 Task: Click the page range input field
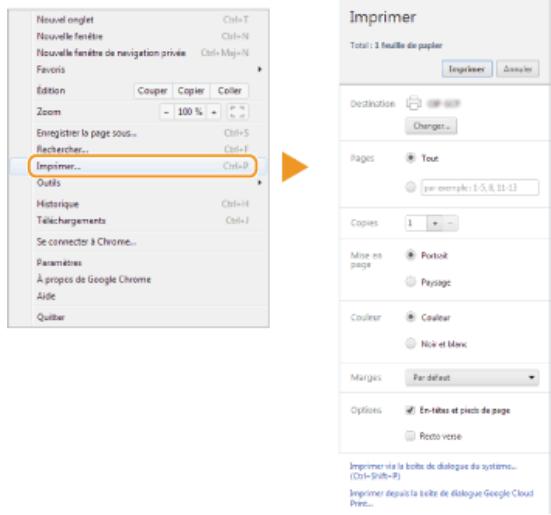click(x=480, y=188)
